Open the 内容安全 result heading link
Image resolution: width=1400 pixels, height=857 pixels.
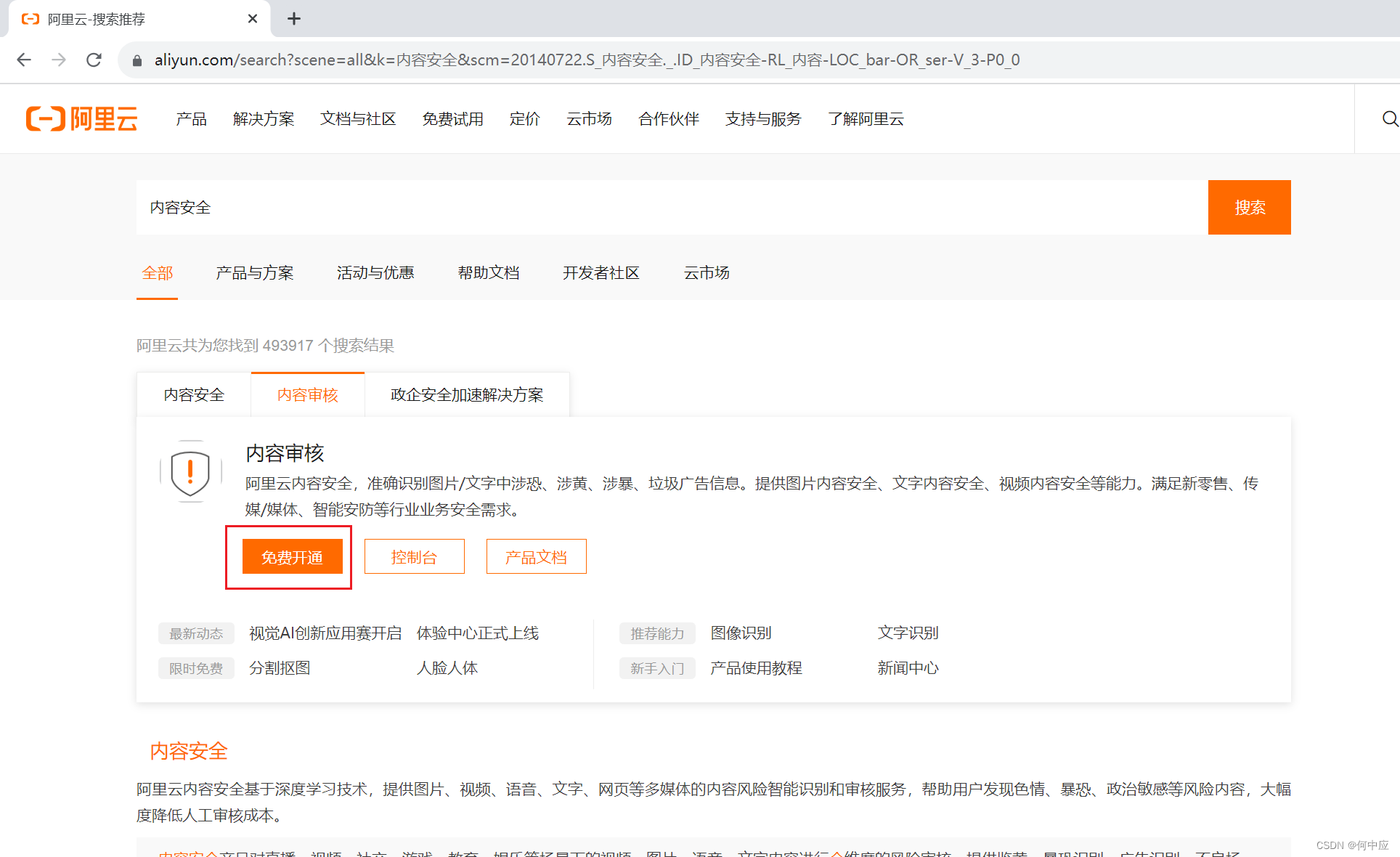[189, 751]
